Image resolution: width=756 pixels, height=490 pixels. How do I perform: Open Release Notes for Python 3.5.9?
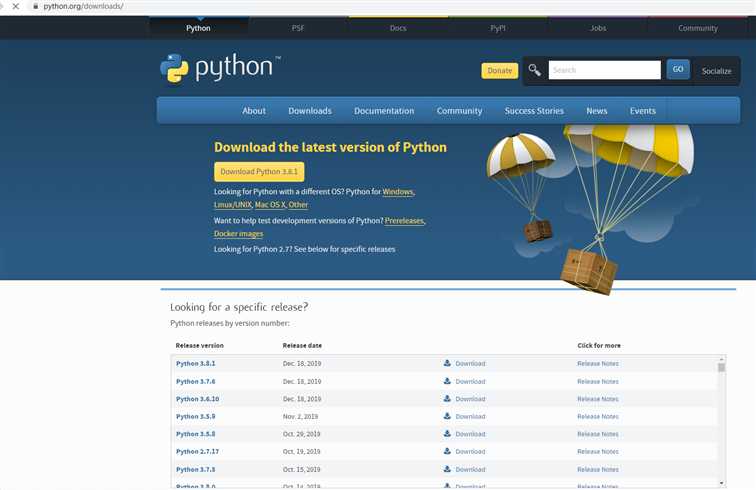click(x=598, y=416)
